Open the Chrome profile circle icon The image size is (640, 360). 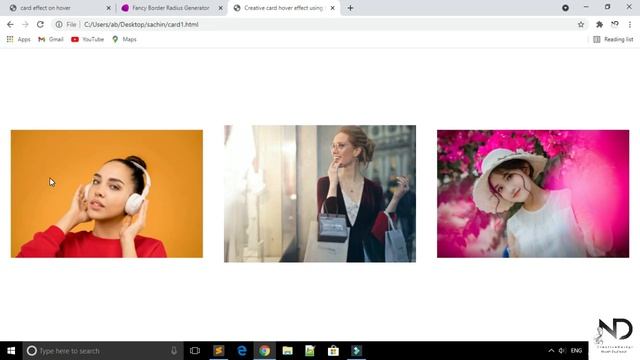pos(565,8)
